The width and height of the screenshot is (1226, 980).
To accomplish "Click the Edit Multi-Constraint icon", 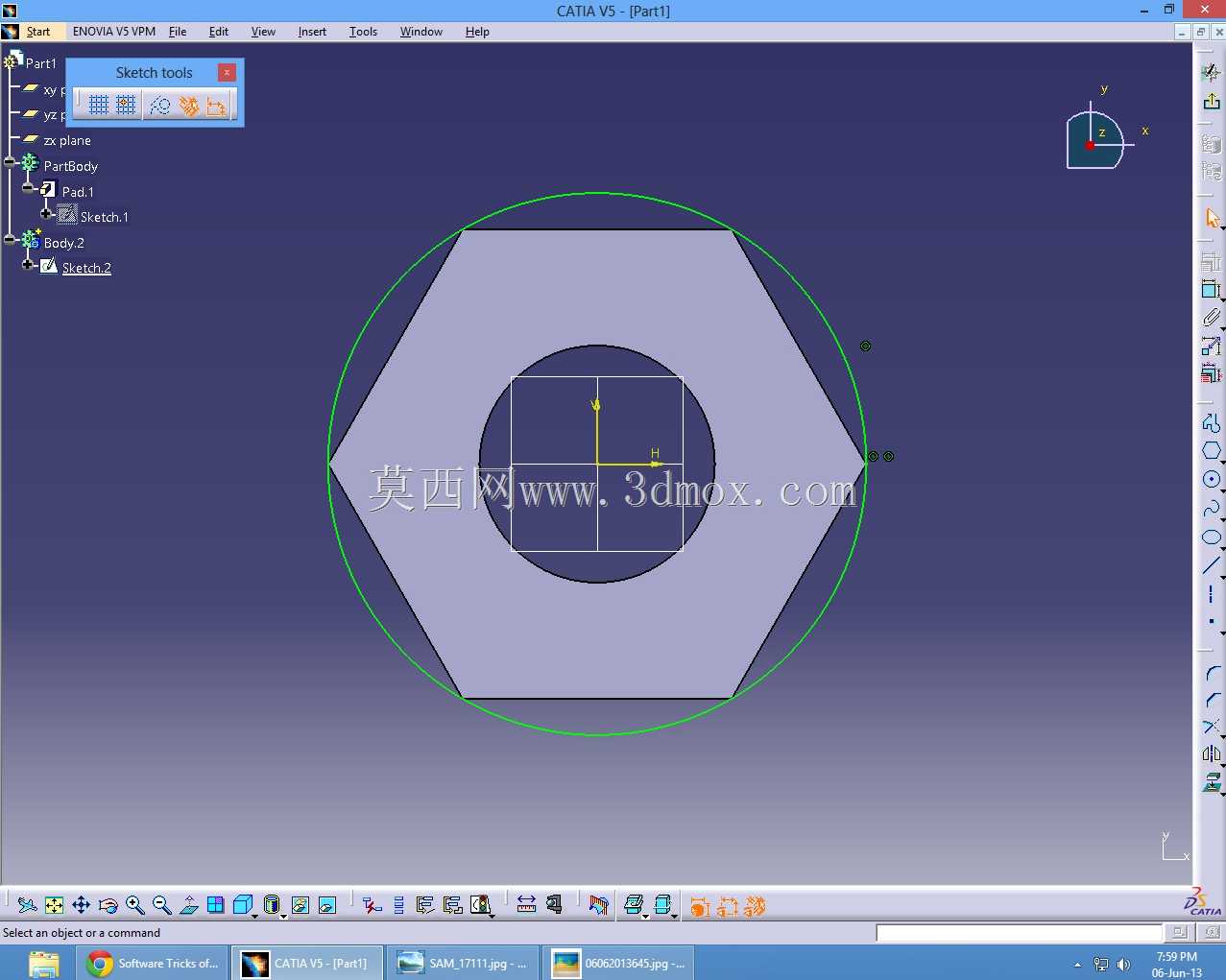I will click(x=1212, y=372).
